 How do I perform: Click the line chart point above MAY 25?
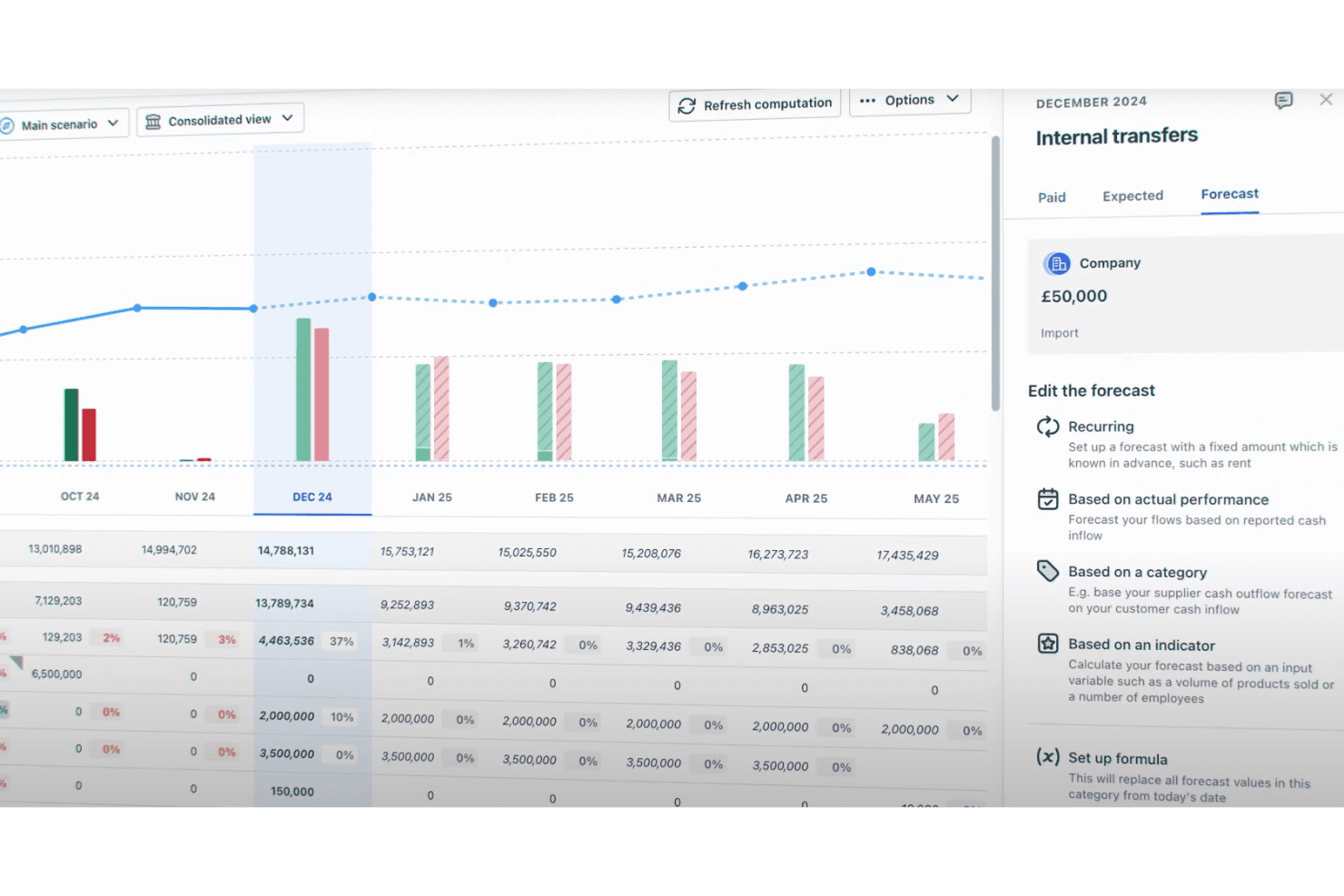(871, 271)
